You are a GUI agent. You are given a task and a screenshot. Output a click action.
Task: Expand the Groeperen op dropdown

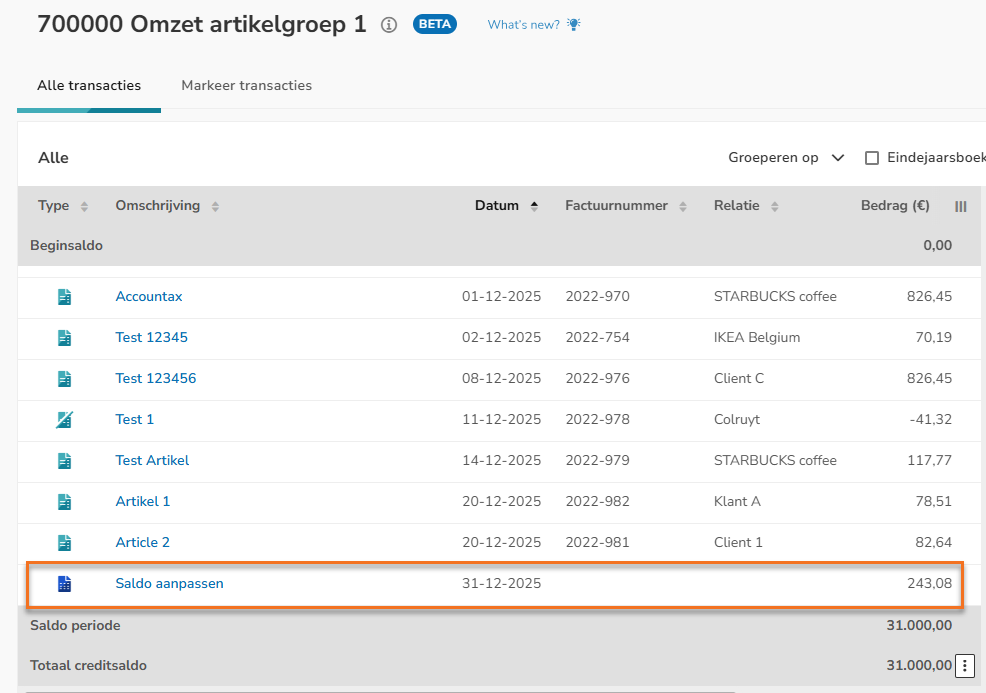tap(786, 158)
